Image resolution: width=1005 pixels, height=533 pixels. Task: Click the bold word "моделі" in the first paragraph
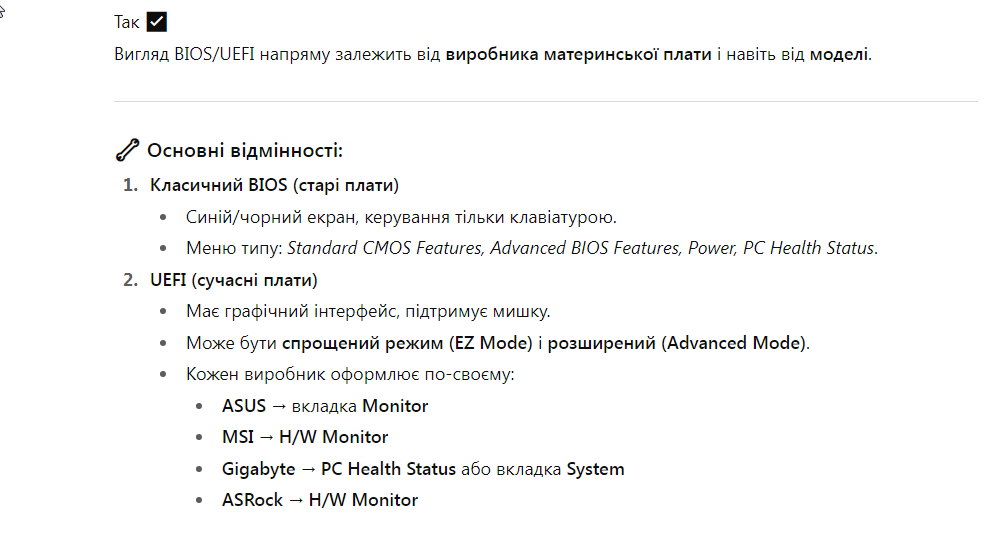(x=839, y=54)
